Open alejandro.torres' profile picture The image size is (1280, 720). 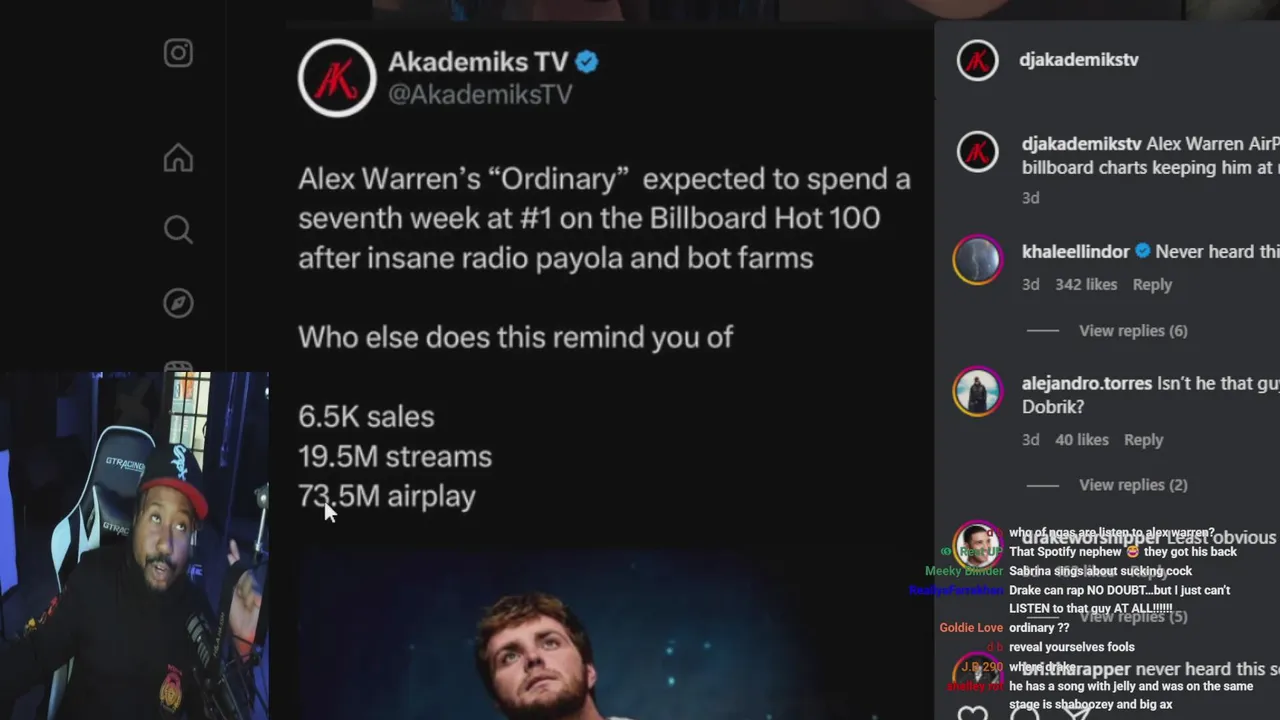(x=977, y=391)
